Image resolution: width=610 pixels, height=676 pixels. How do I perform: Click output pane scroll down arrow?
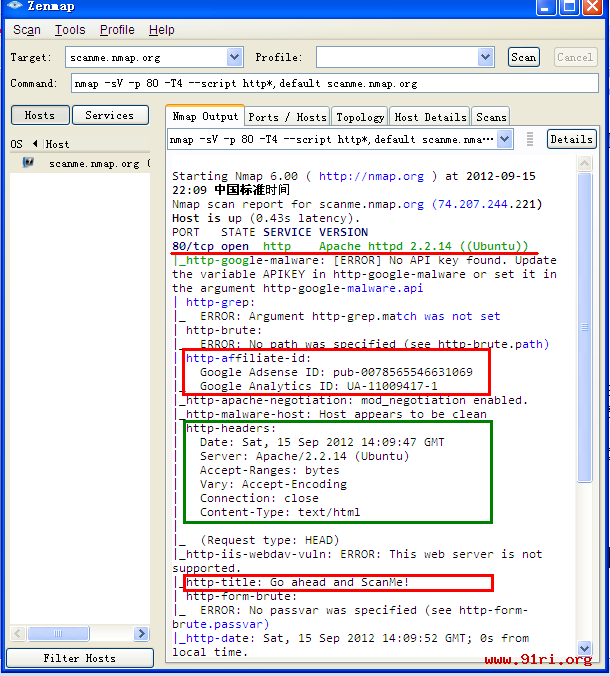[585, 648]
